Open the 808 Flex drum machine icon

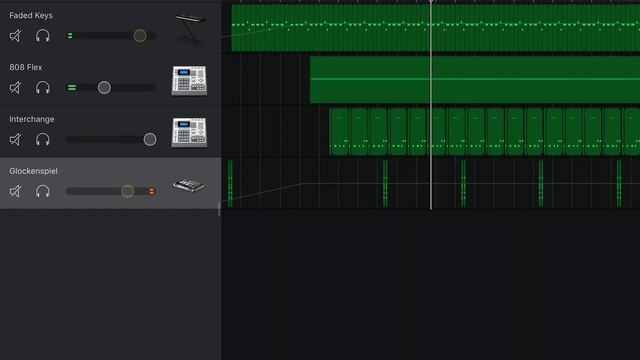[189, 80]
